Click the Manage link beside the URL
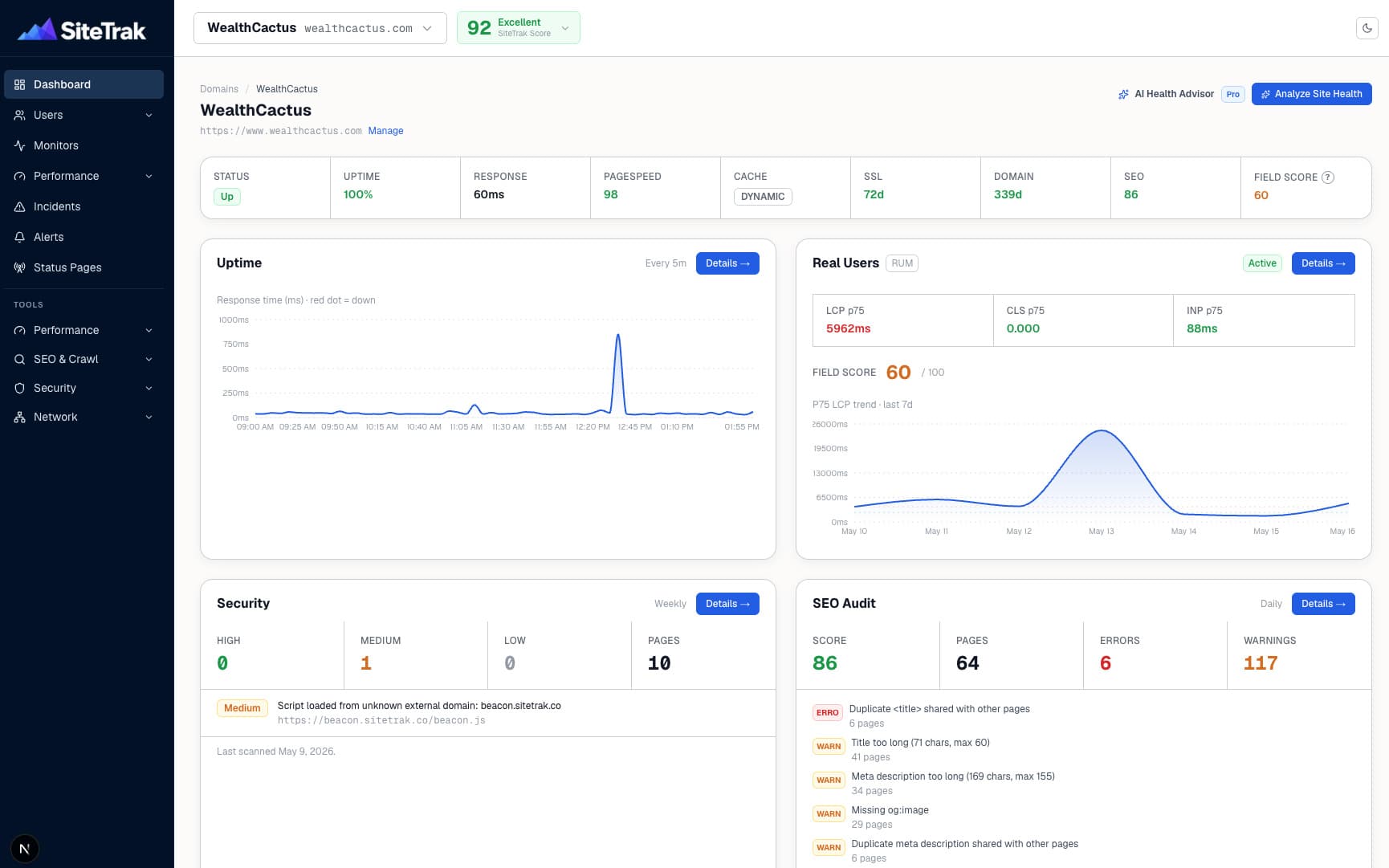The width and height of the screenshot is (1389, 868). [x=385, y=131]
